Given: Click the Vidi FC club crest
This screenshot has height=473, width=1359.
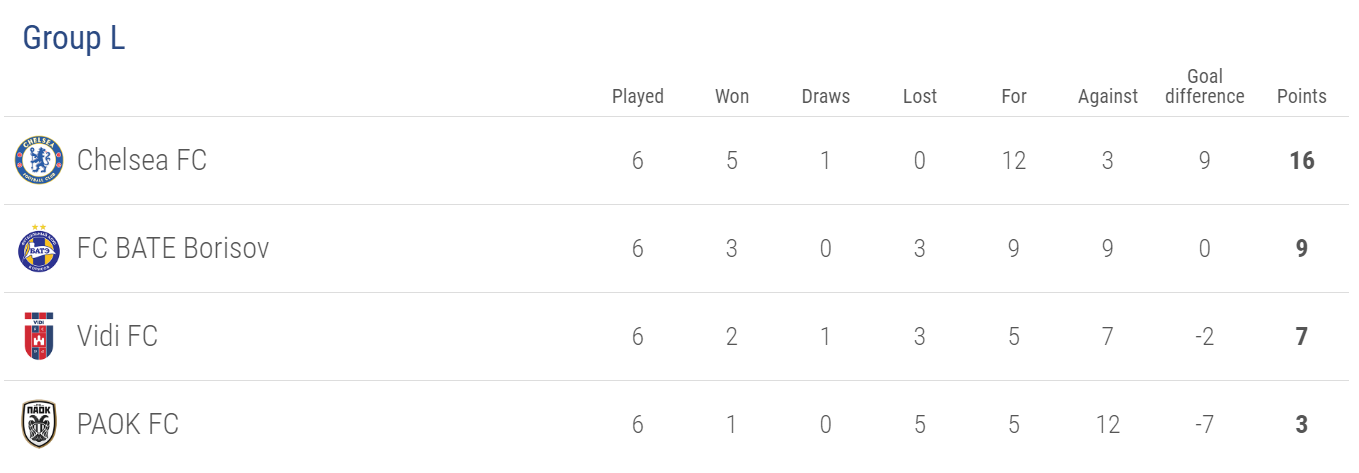Looking at the screenshot, I should (x=39, y=336).
